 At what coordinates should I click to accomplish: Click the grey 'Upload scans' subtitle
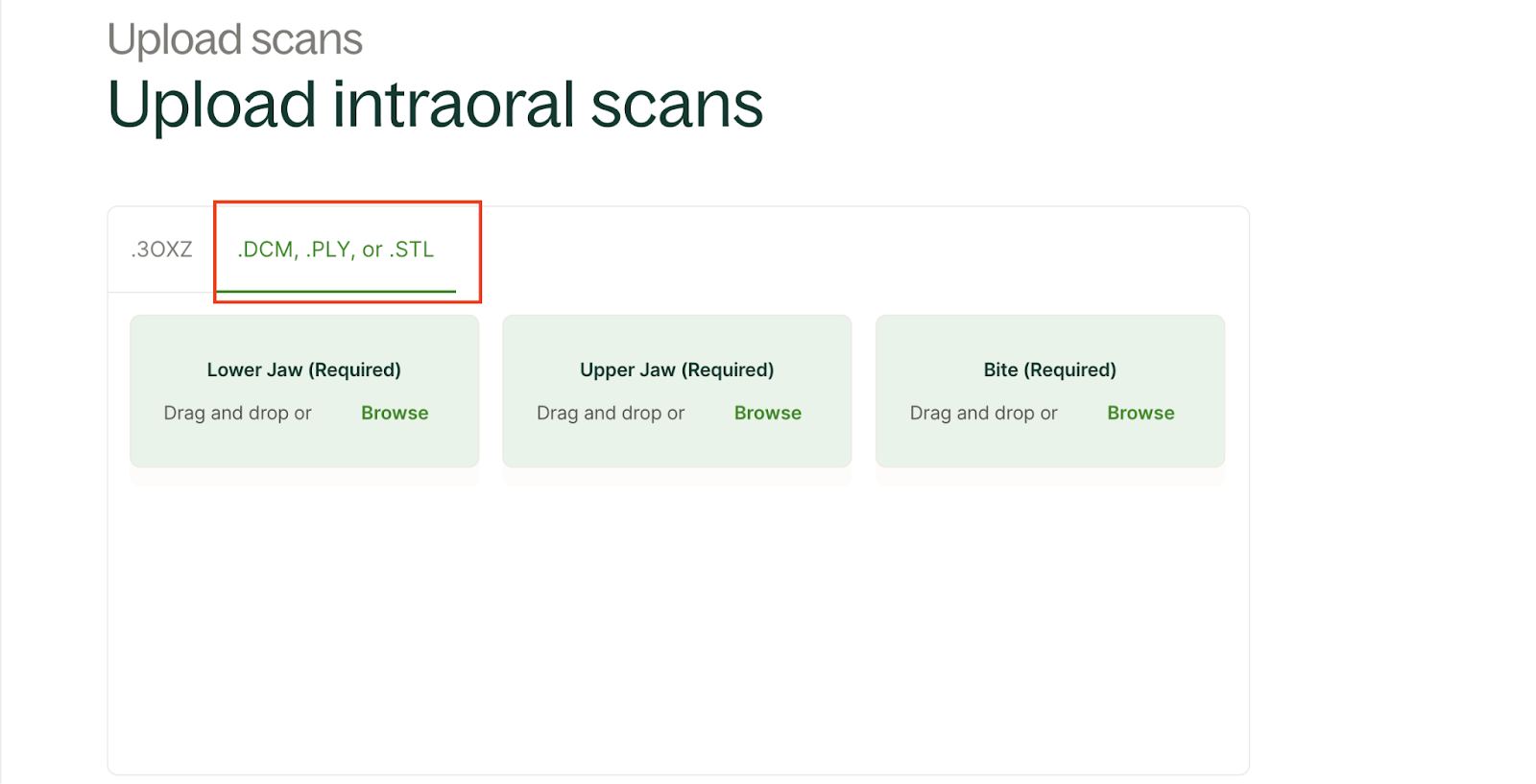(x=234, y=39)
